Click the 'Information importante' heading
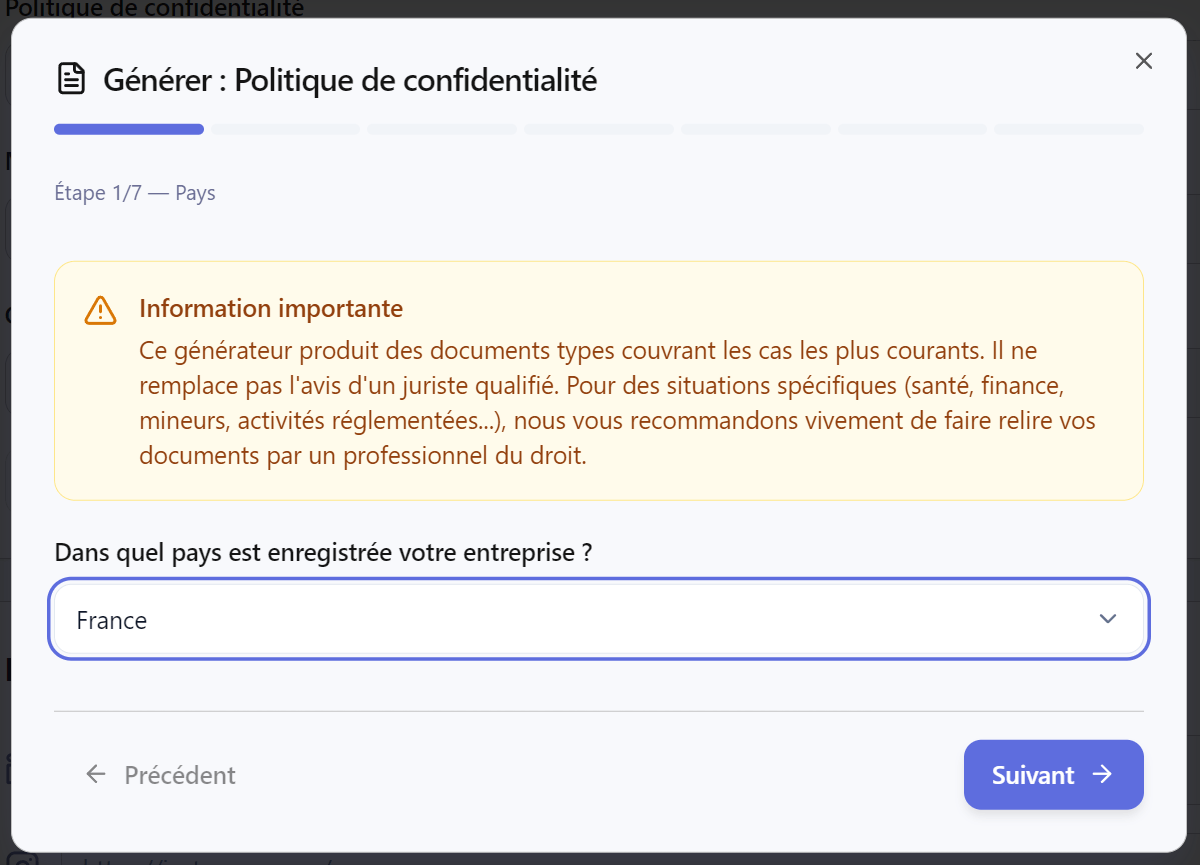The height and width of the screenshot is (865, 1200). pyautogui.click(x=271, y=308)
